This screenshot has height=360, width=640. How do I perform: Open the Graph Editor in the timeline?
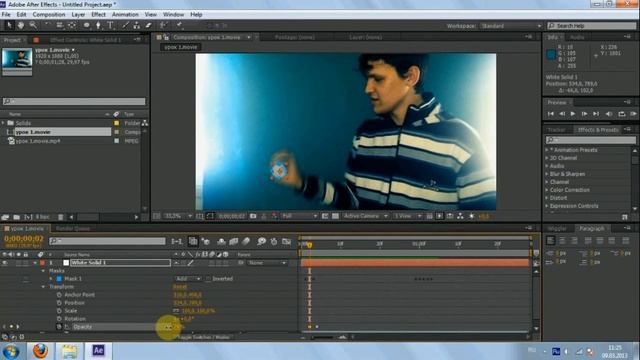(287, 242)
